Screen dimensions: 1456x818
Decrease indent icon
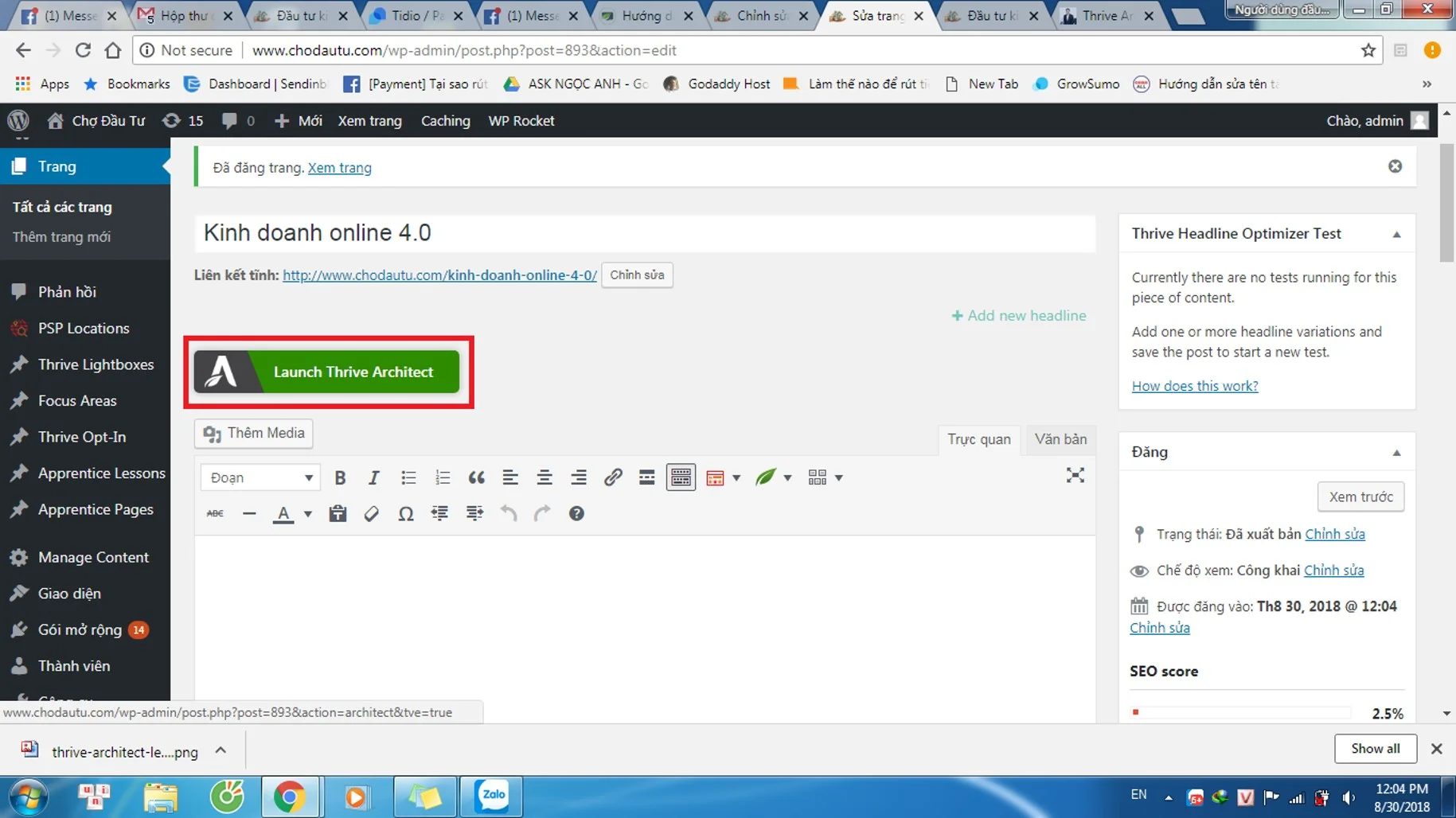click(x=439, y=513)
